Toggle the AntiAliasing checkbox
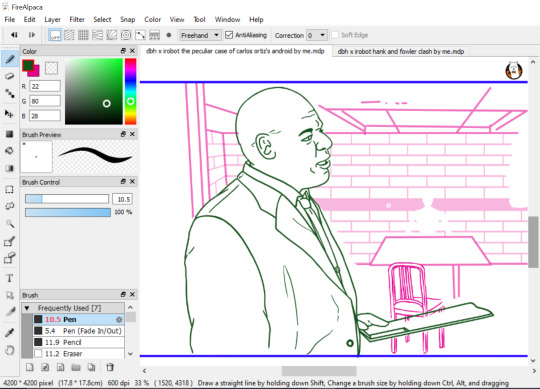Image resolution: width=540 pixels, height=389 pixels. point(229,35)
